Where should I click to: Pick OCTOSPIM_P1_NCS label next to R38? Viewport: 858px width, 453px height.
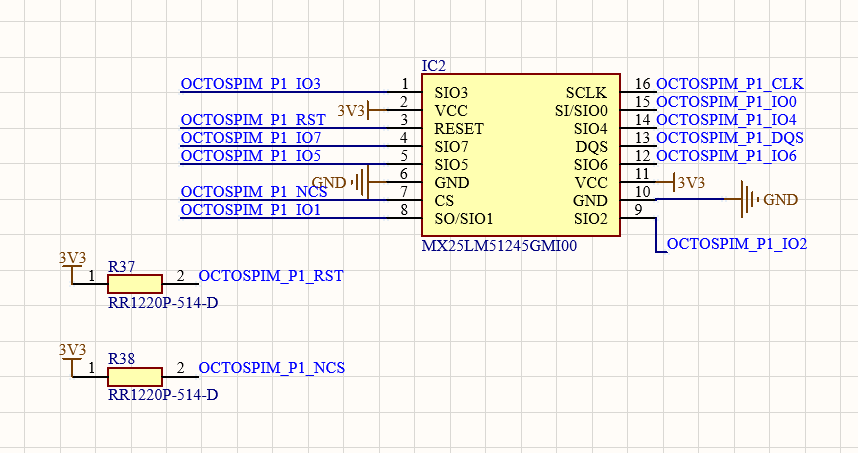pos(271,368)
